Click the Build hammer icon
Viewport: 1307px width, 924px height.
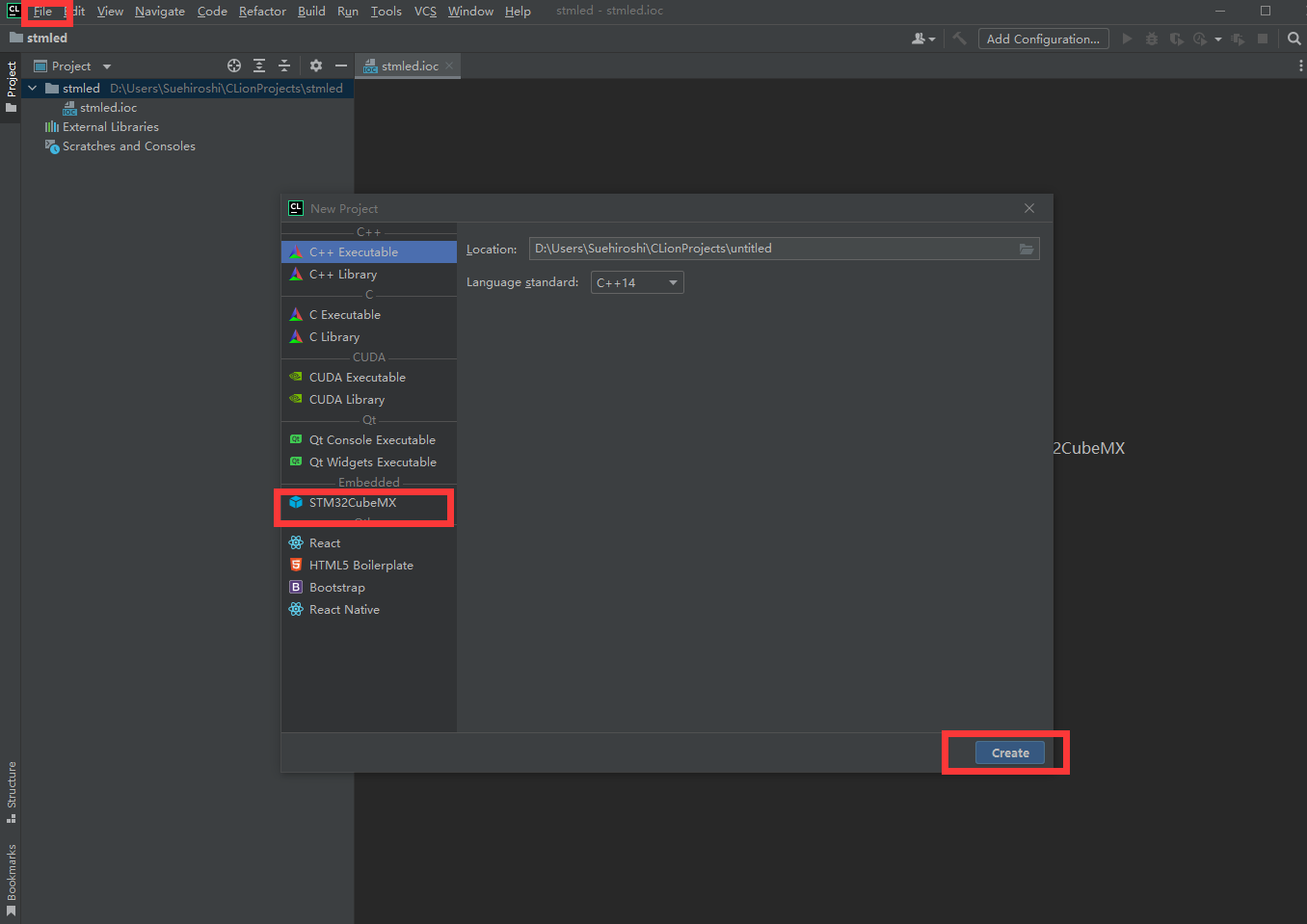959,39
